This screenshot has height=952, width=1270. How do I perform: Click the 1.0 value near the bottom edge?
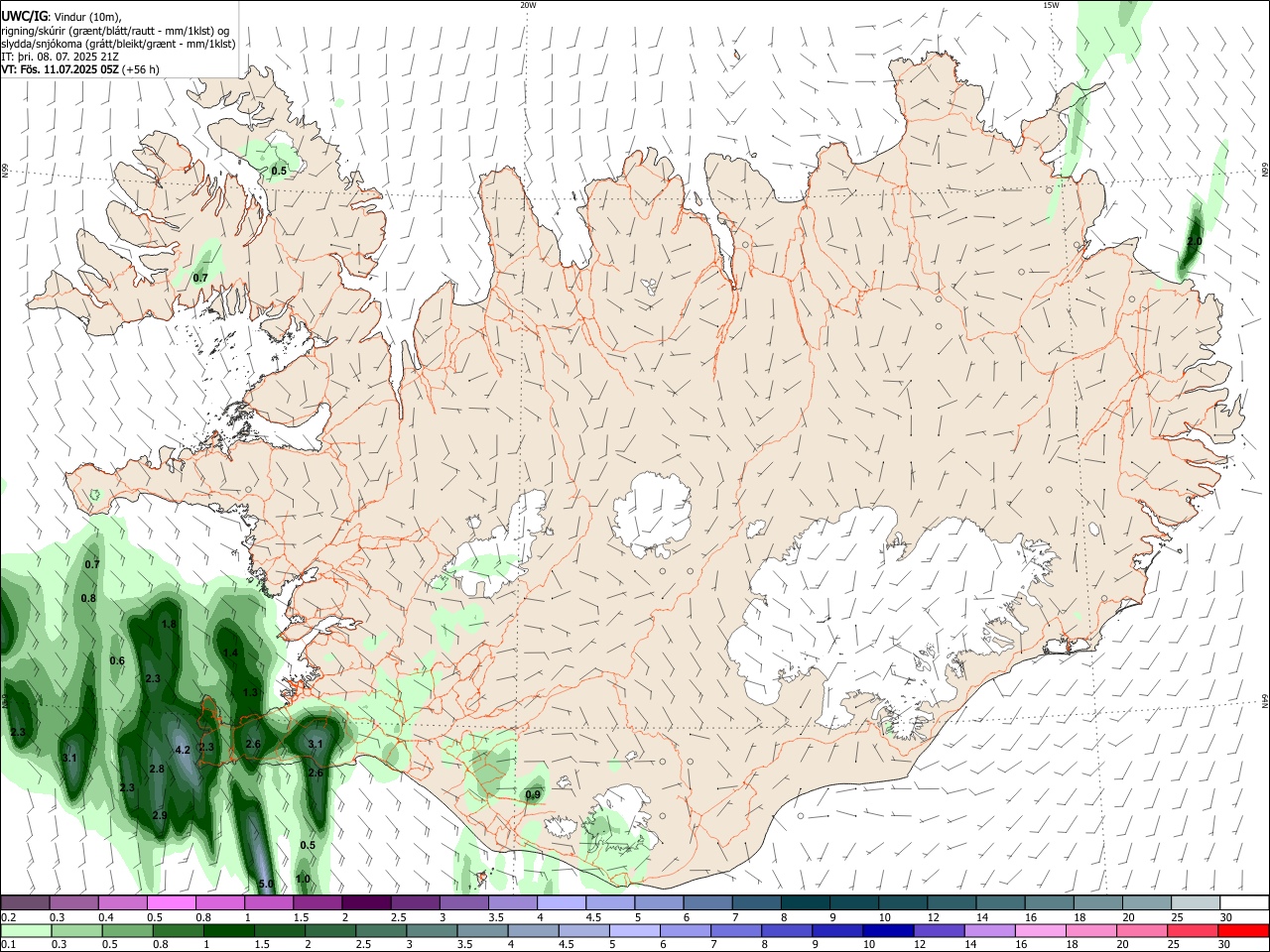(x=303, y=879)
